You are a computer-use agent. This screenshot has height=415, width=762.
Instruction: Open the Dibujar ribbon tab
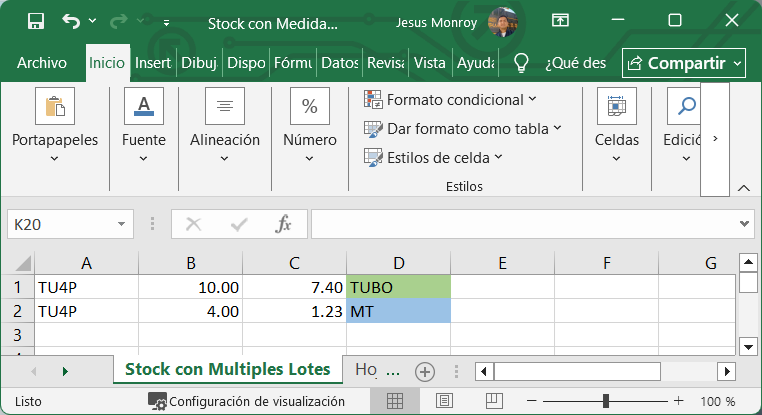click(x=199, y=63)
